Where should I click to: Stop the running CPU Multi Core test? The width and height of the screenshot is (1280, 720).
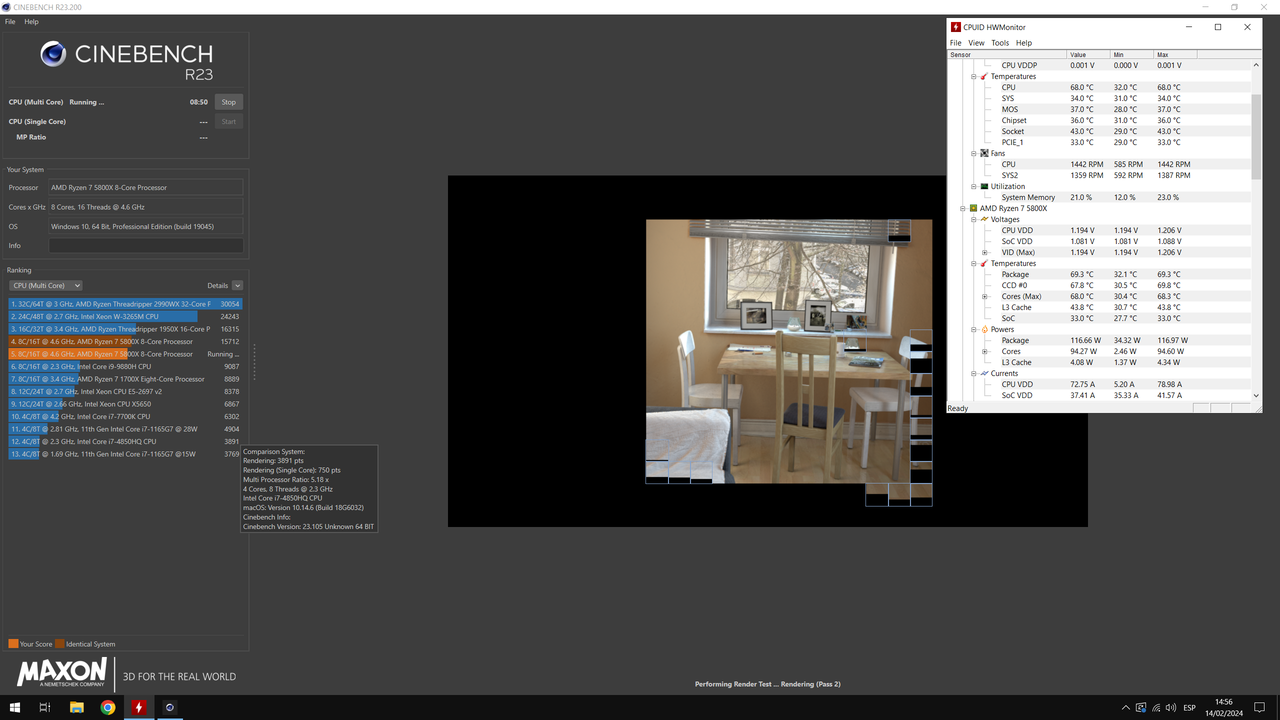pyautogui.click(x=229, y=102)
